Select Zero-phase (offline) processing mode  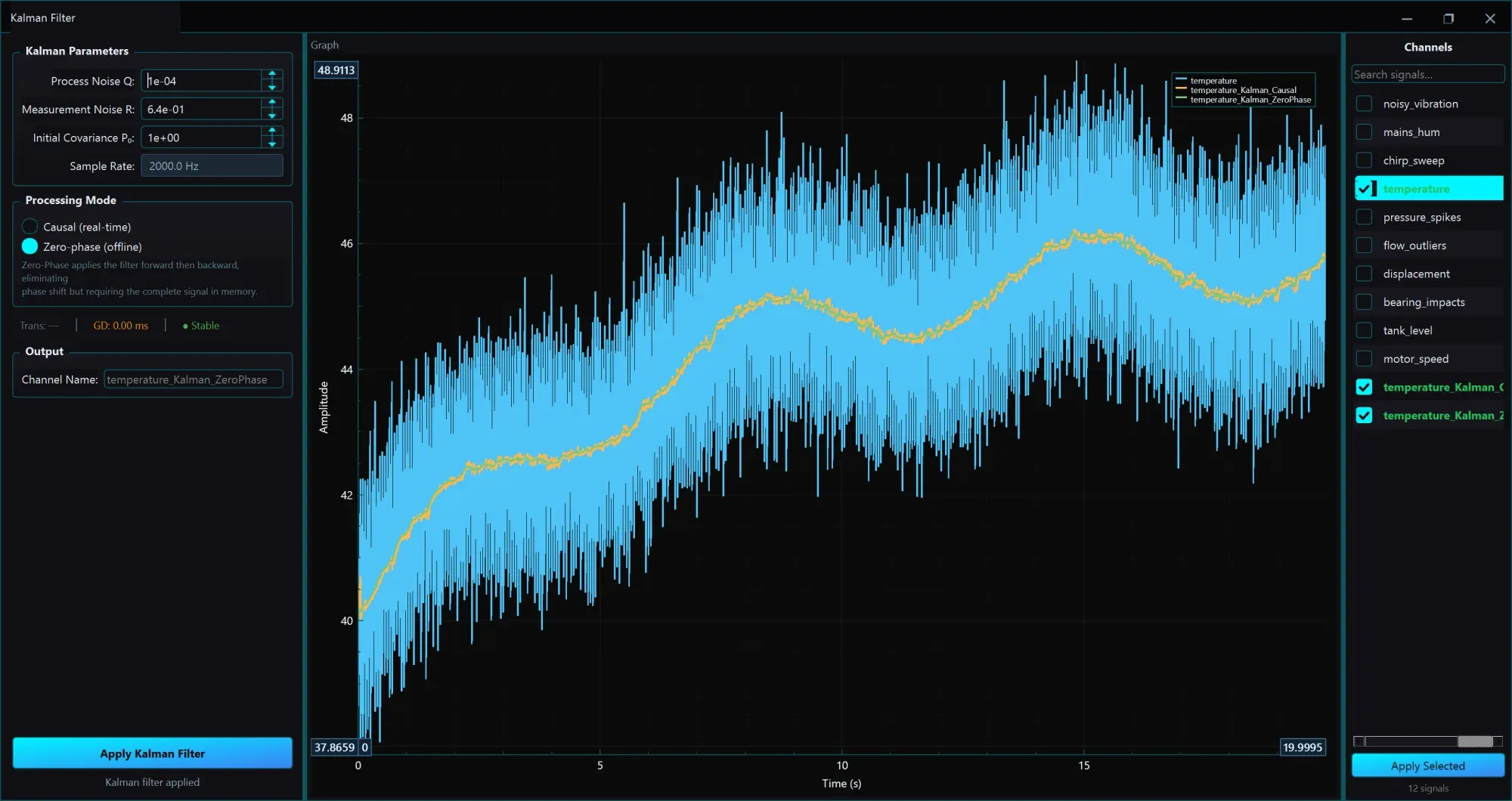30,246
